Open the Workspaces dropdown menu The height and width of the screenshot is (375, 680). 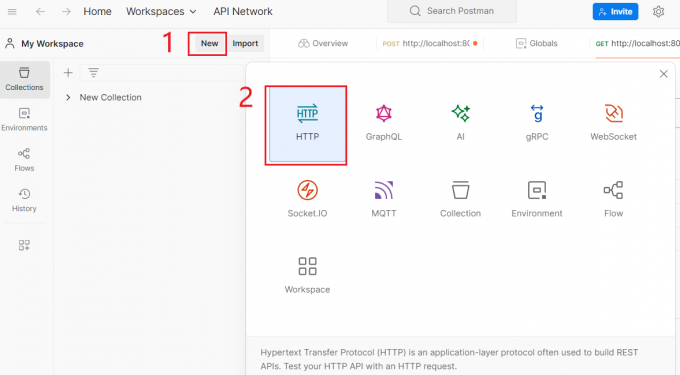161,11
